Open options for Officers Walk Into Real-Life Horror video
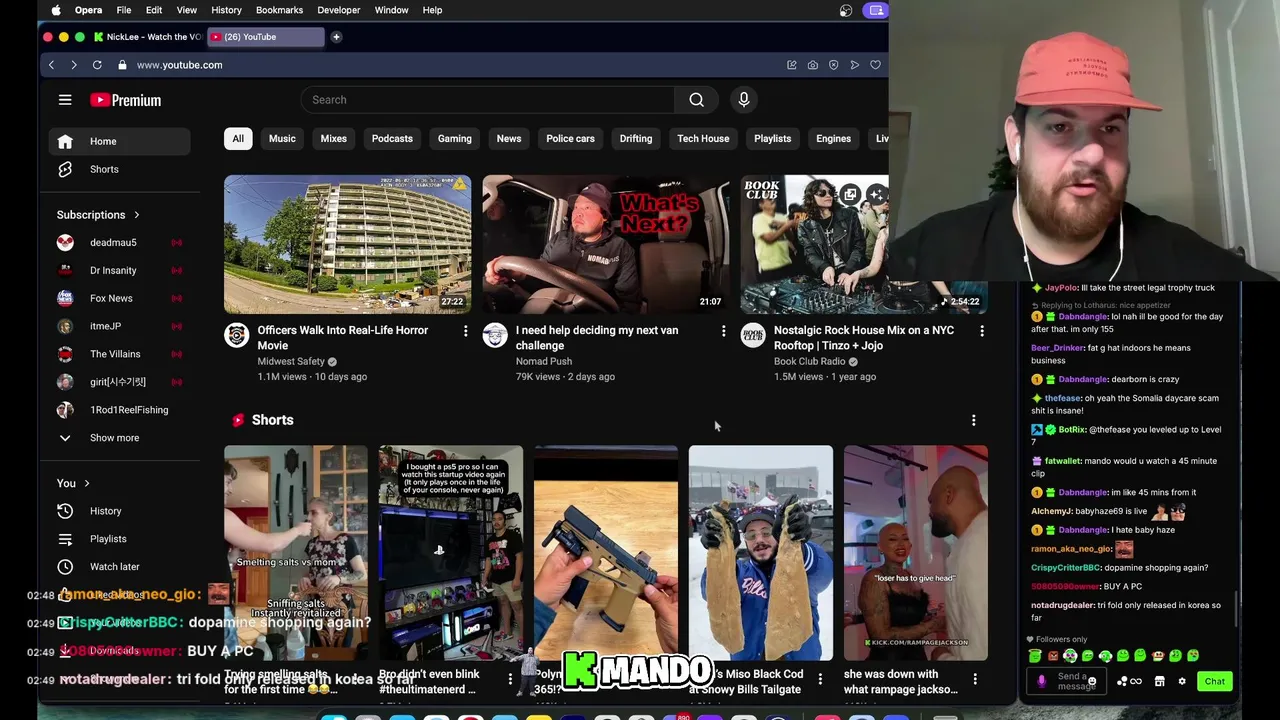This screenshot has height=720, width=1280. 465,330
